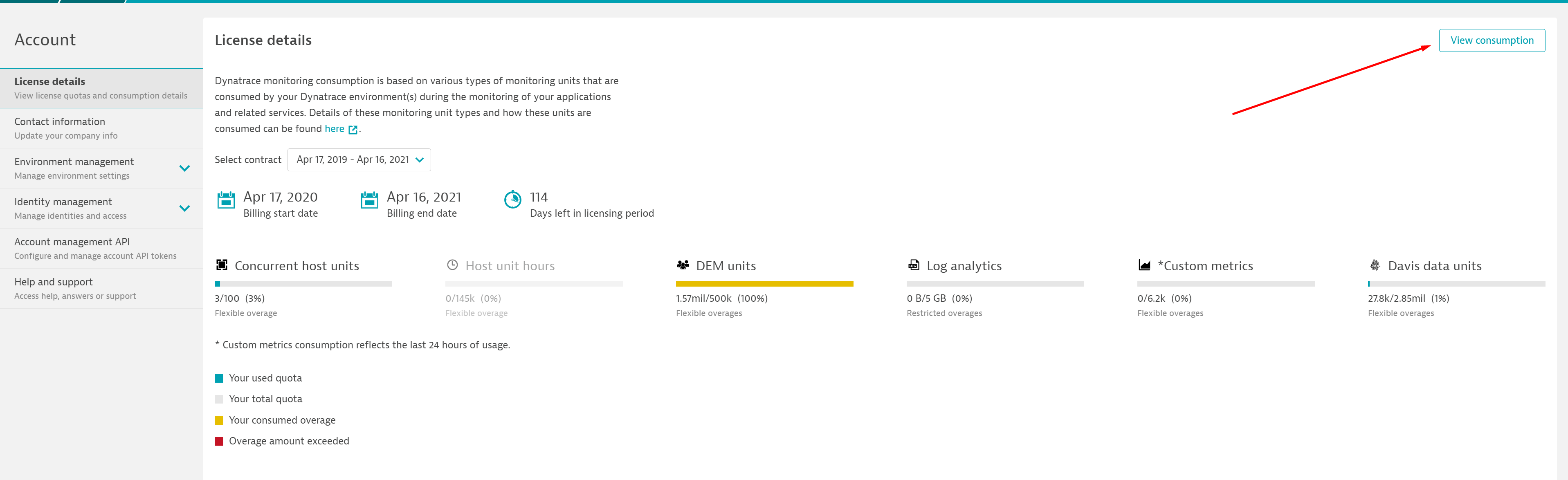Click the 'Your total quota' gray swatch
Viewport: 1568px width, 480px height.
[219, 399]
